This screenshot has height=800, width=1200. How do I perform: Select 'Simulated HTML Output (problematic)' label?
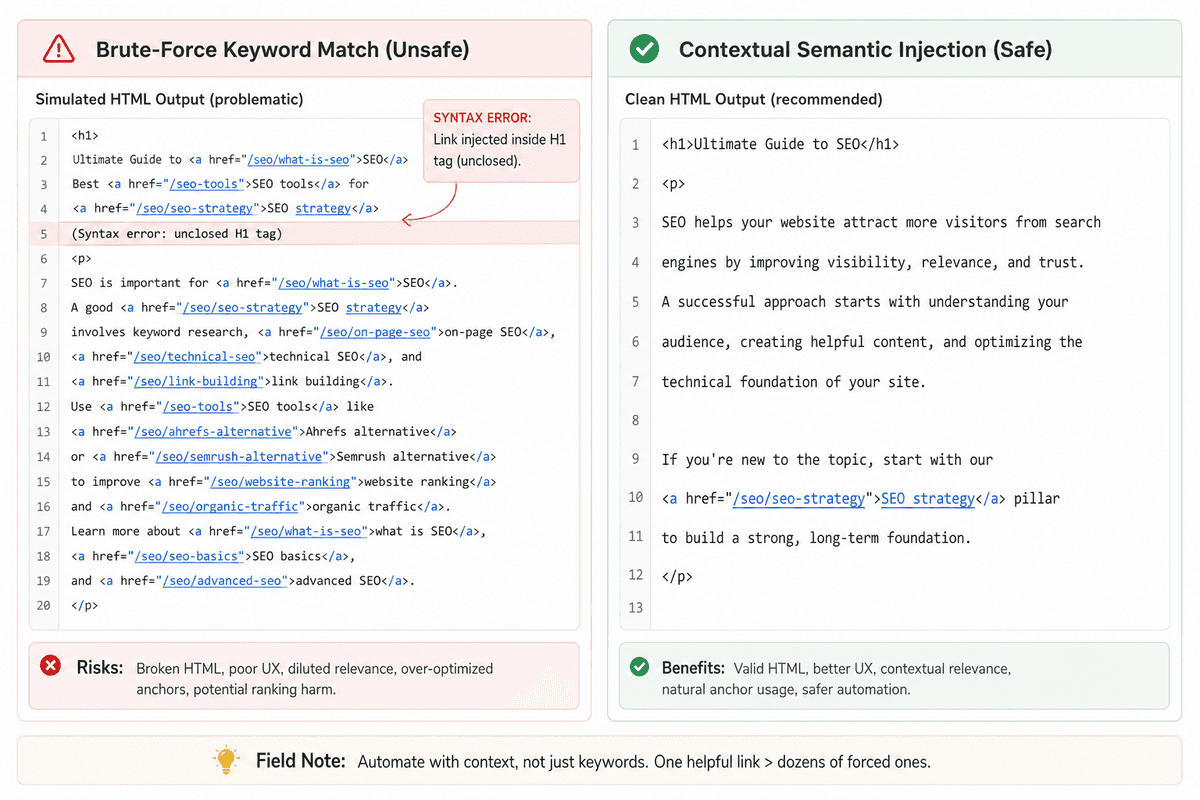click(170, 100)
